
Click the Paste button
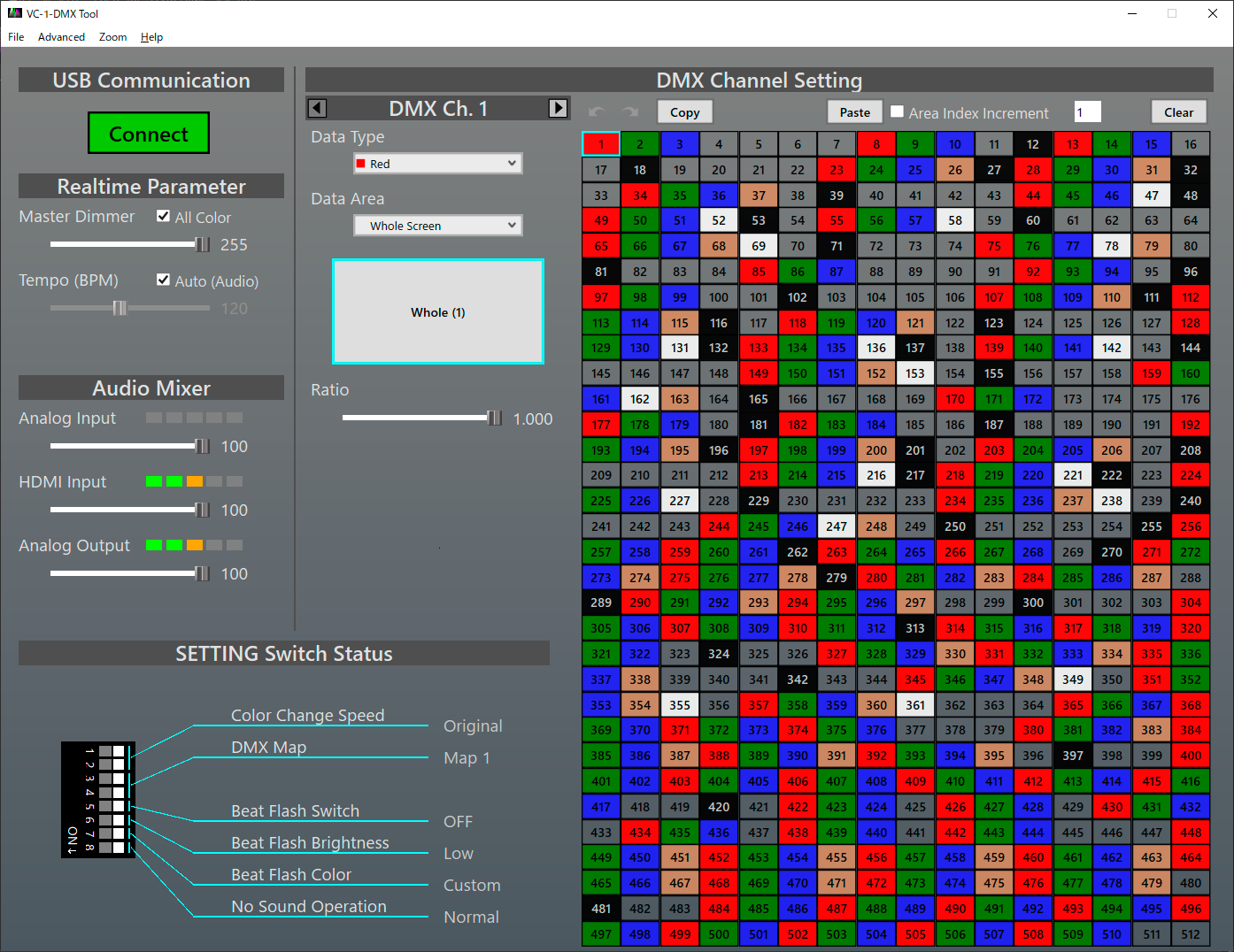tap(854, 112)
